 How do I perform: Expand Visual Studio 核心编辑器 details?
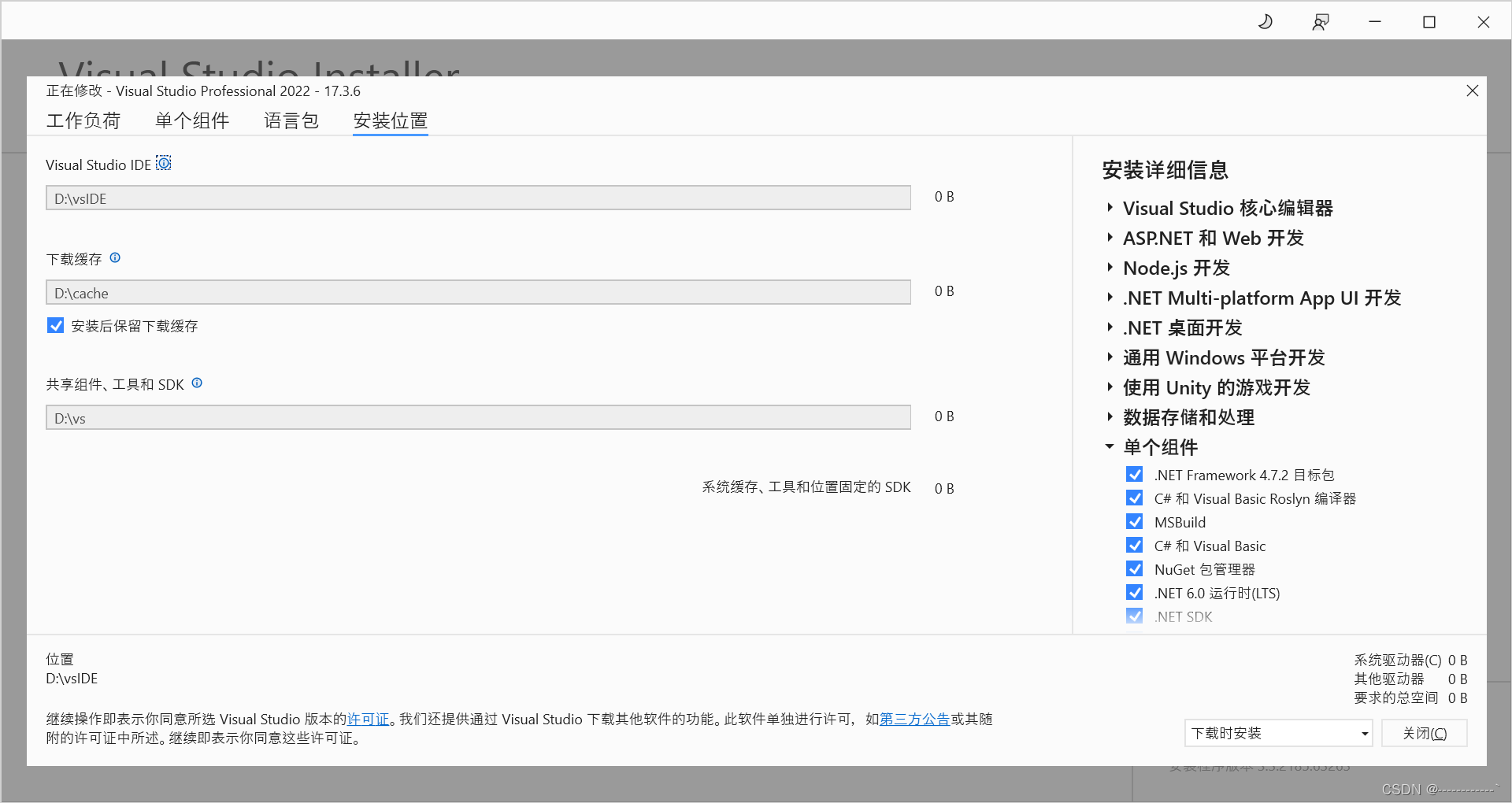(x=1110, y=208)
